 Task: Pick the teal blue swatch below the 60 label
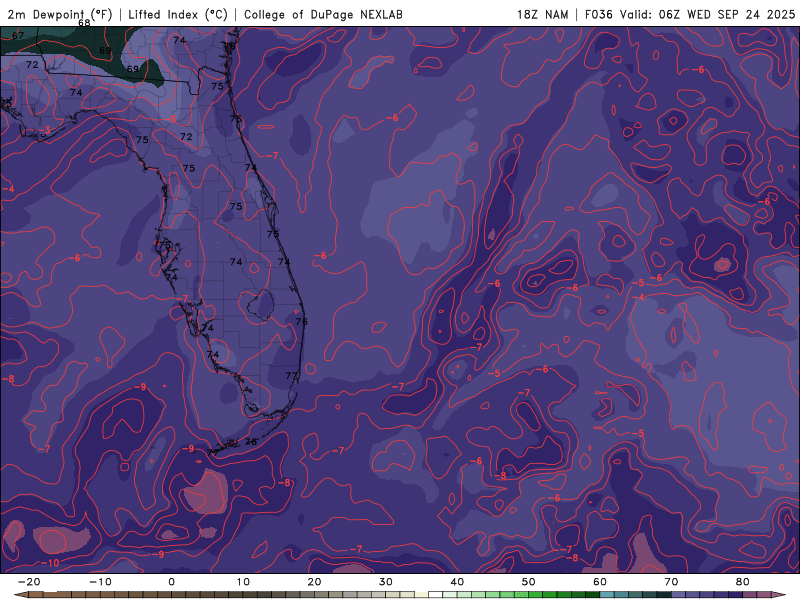pyautogui.click(x=607, y=595)
